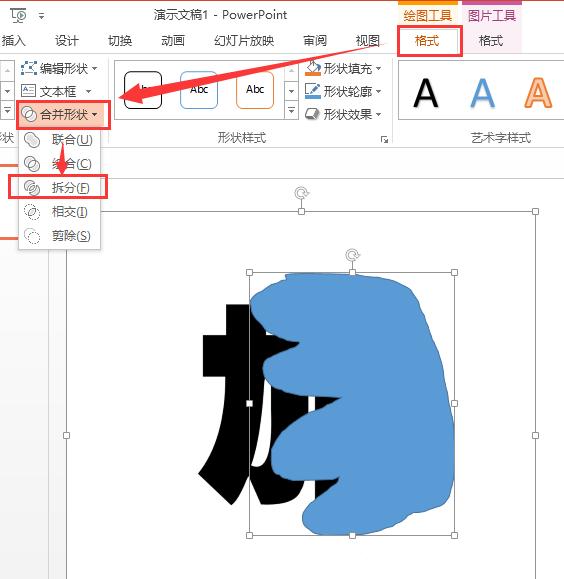The height and width of the screenshot is (579, 564).
Task: Click the blue shape's top-left corner handle
Action: [249, 273]
